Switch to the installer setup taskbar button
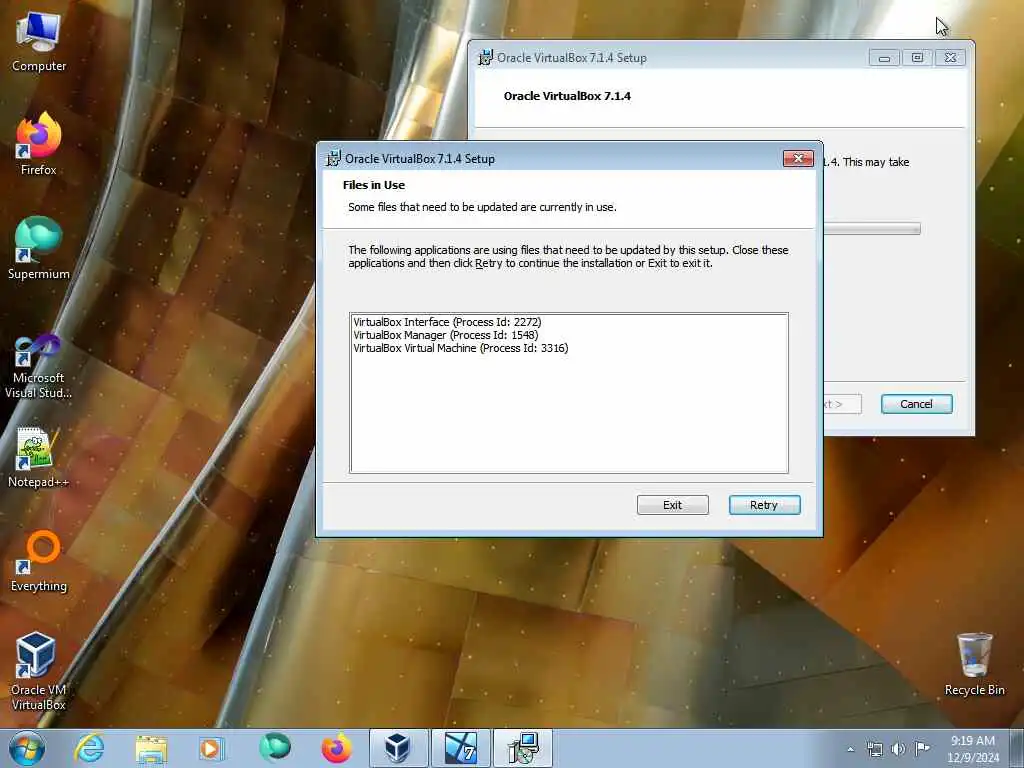The image size is (1024, 768). coord(522,748)
